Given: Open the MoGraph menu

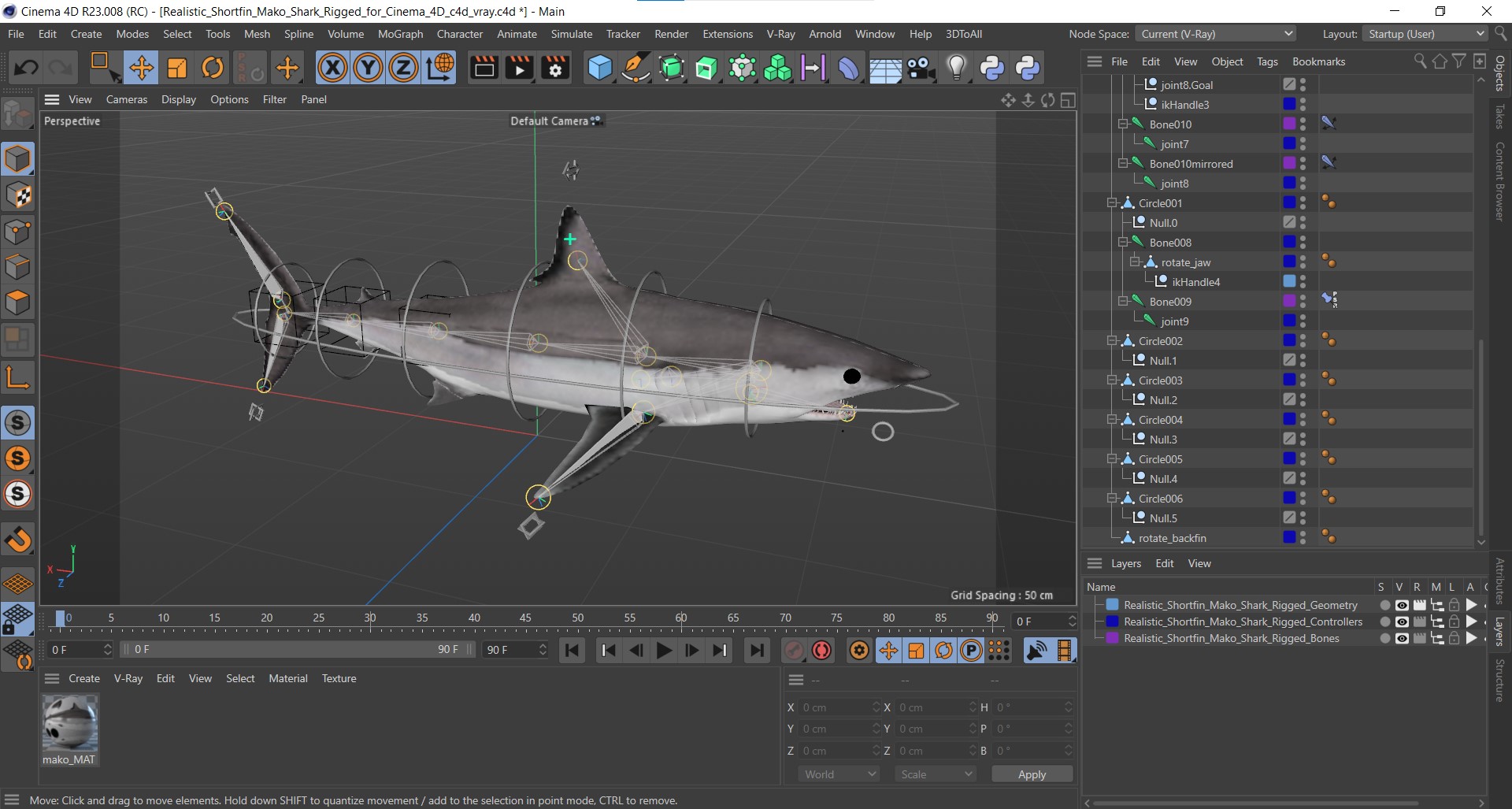Looking at the screenshot, I should tap(400, 34).
